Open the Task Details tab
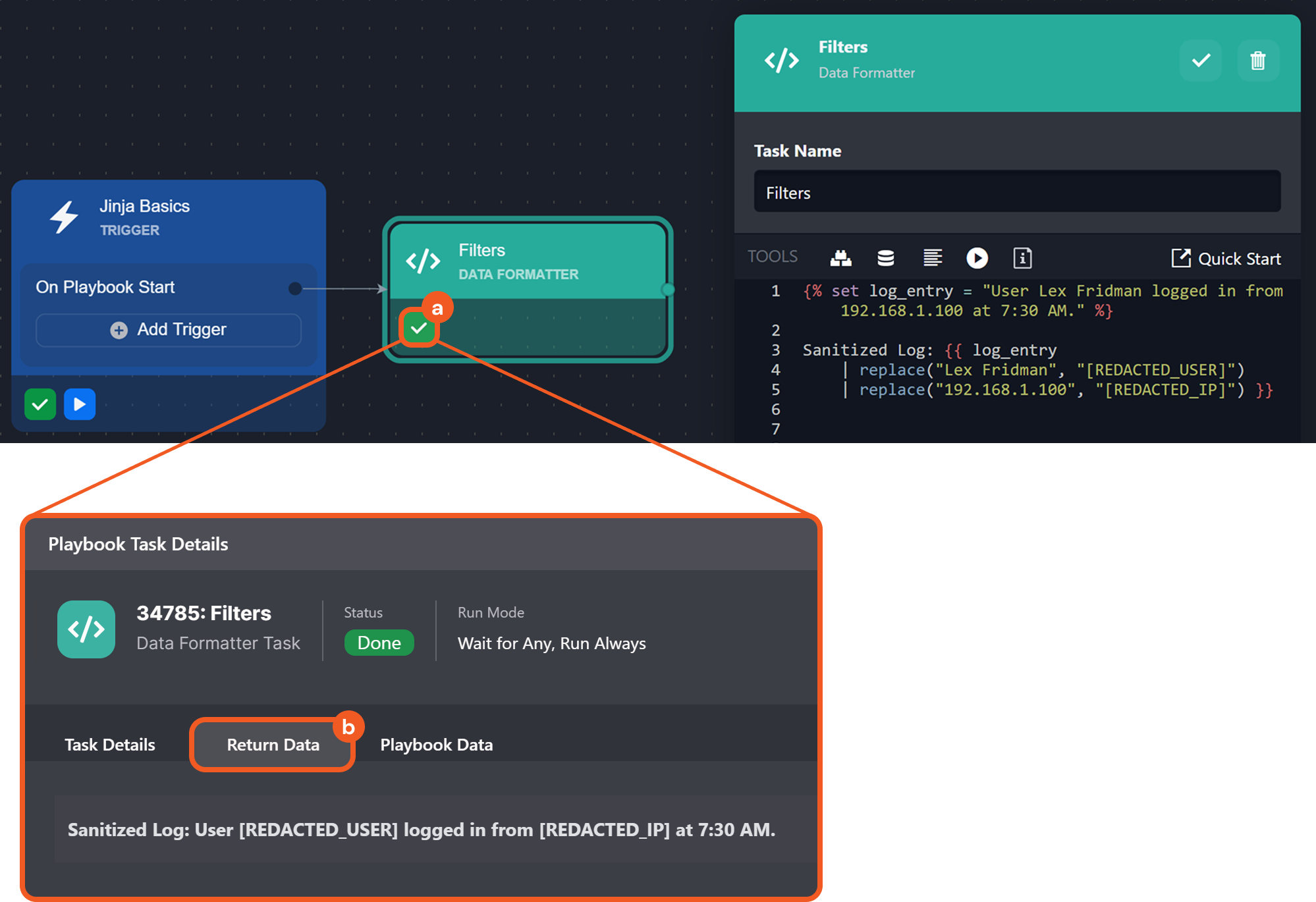Viewport: 1316px width, 902px height. 110,745
